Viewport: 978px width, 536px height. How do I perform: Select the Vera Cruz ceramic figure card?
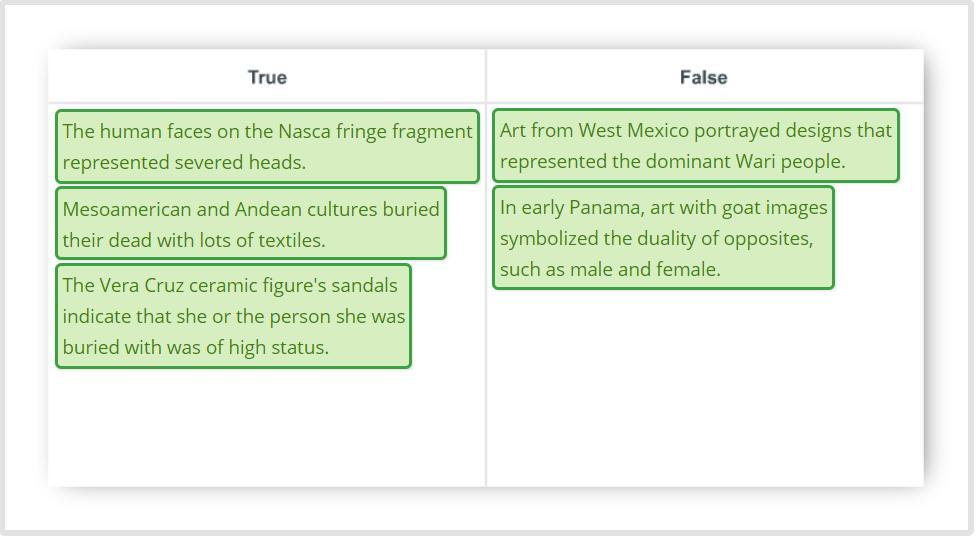point(233,316)
